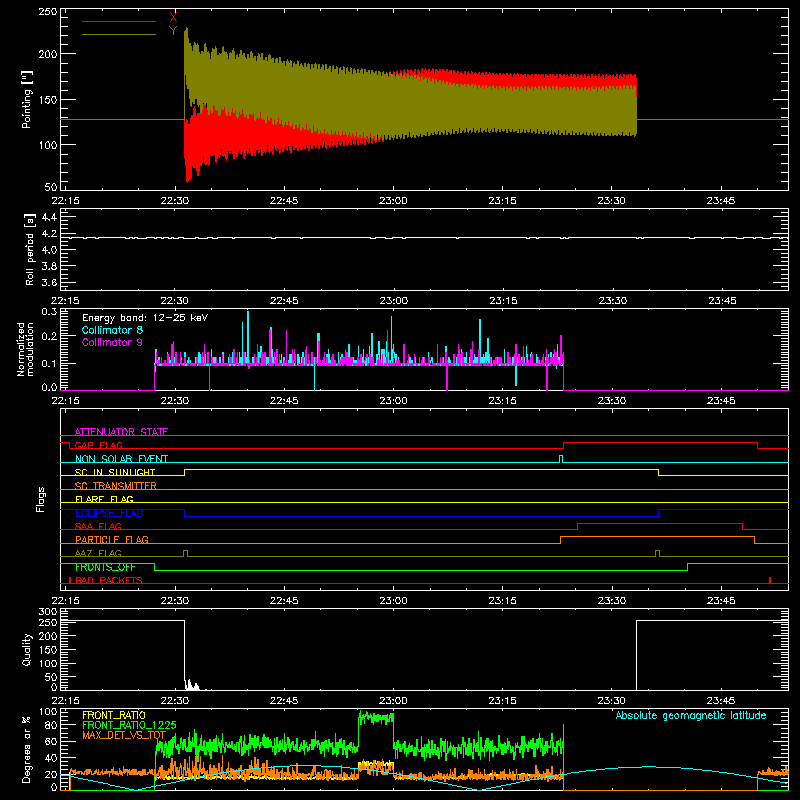The width and height of the screenshot is (800, 800).
Task: Click the 'Quality' axis title
Action: 27,649
